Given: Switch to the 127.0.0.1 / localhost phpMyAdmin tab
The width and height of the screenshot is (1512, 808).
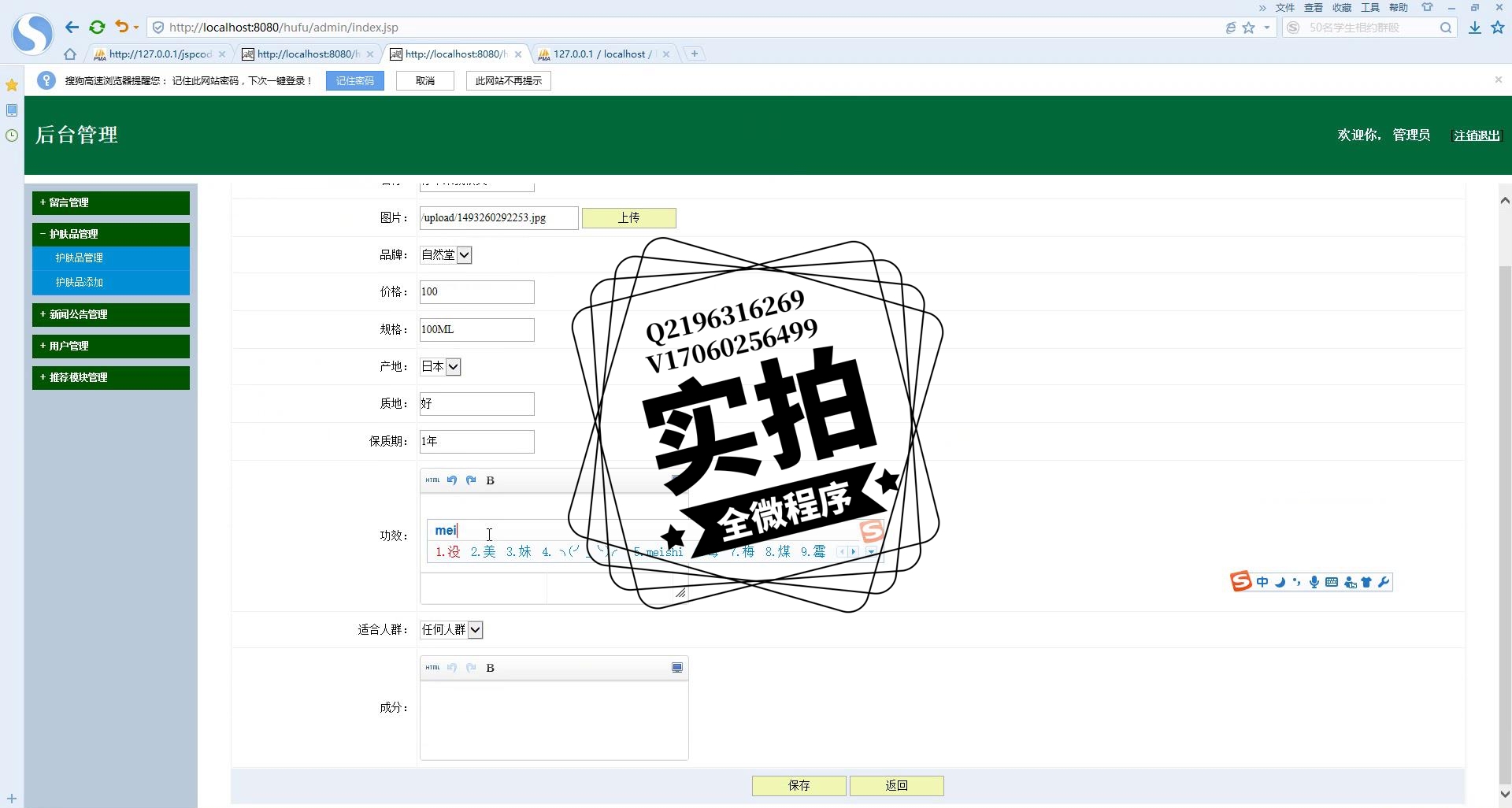Looking at the screenshot, I should [x=603, y=54].
